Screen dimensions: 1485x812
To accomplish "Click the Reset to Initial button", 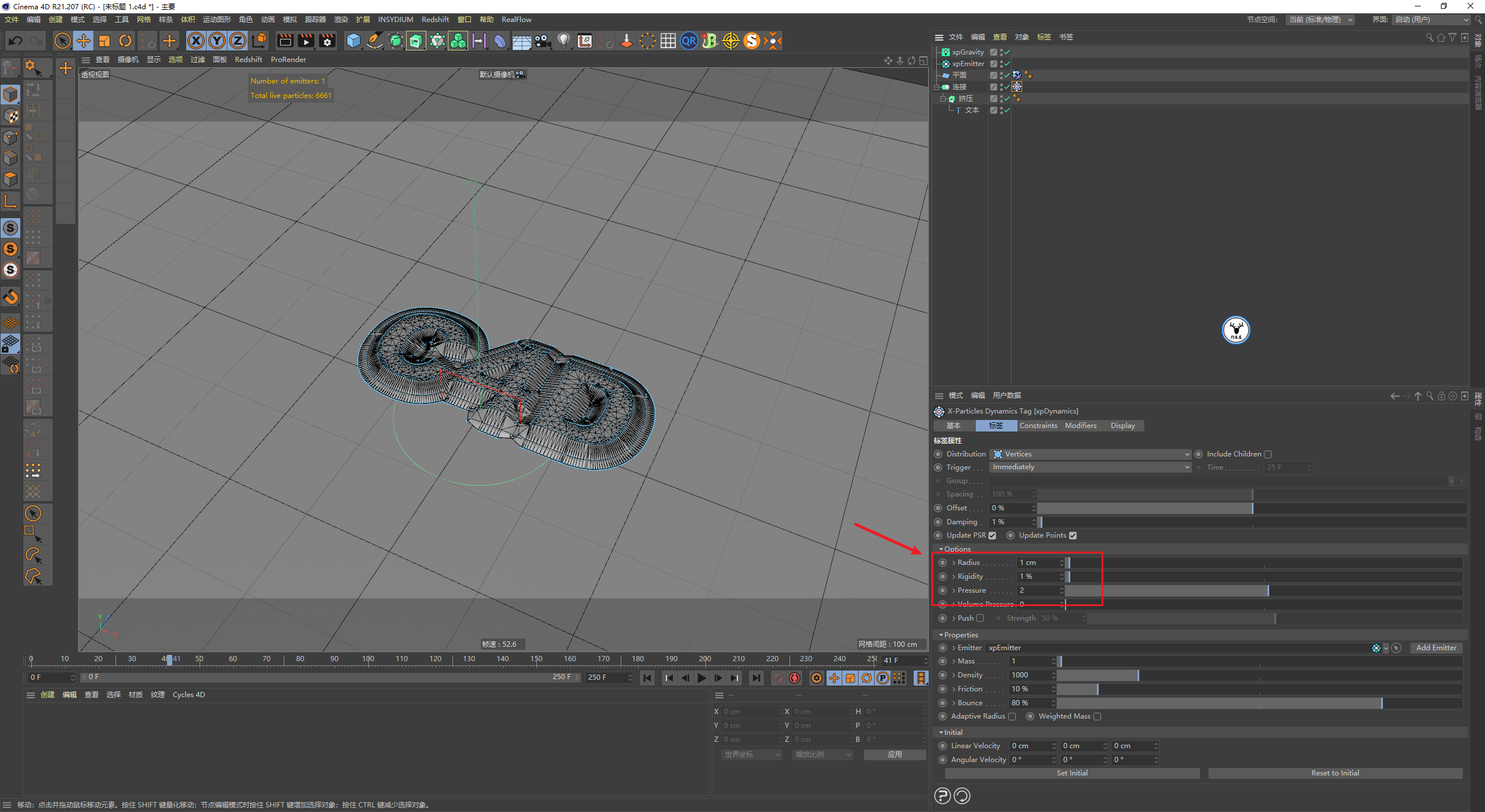I will point(1335,773).
